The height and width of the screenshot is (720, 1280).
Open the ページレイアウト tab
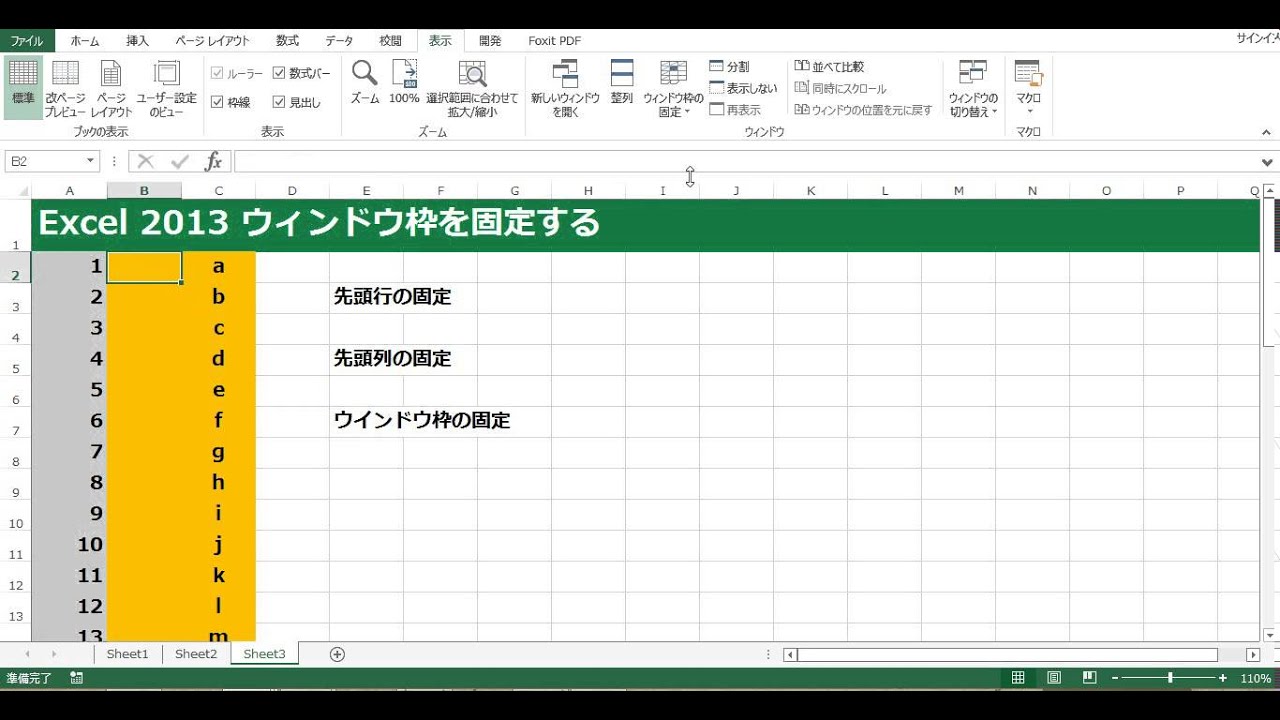coord(212,41)
